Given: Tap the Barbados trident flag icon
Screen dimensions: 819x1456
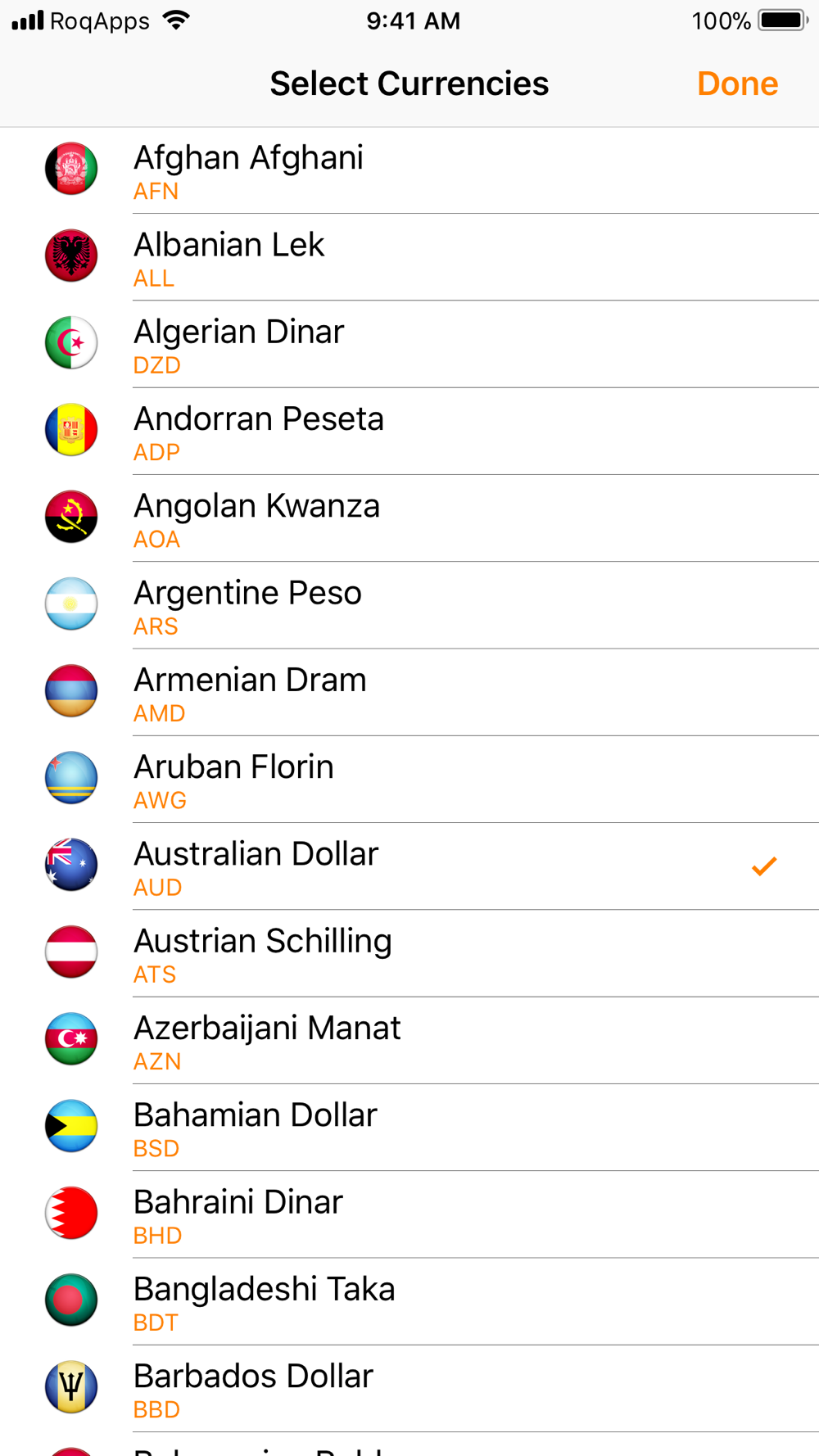Looking at the screenshot, I should [71, 1386].
